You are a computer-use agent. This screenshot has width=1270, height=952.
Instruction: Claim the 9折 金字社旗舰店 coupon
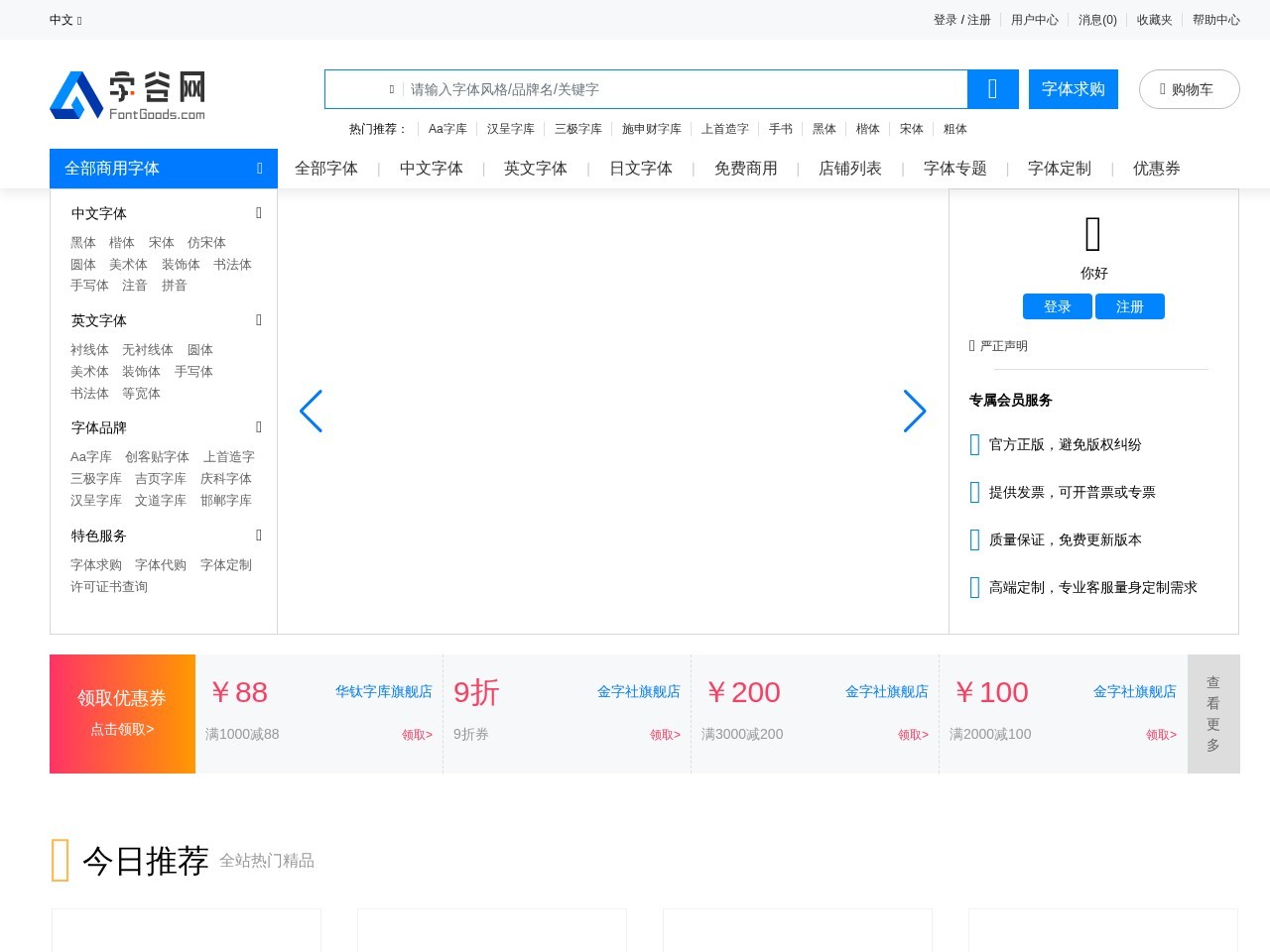tap(665, 735)
